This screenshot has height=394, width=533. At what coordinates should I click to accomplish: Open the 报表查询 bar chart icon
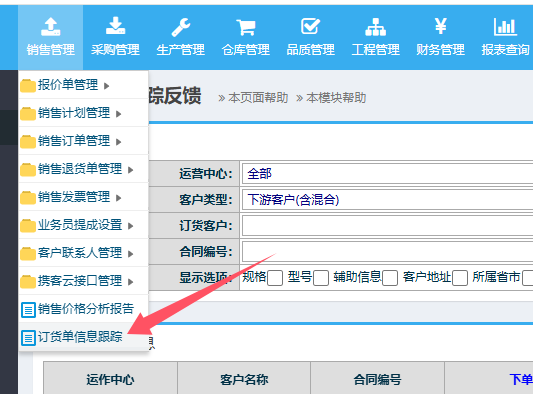click(505, 27)
